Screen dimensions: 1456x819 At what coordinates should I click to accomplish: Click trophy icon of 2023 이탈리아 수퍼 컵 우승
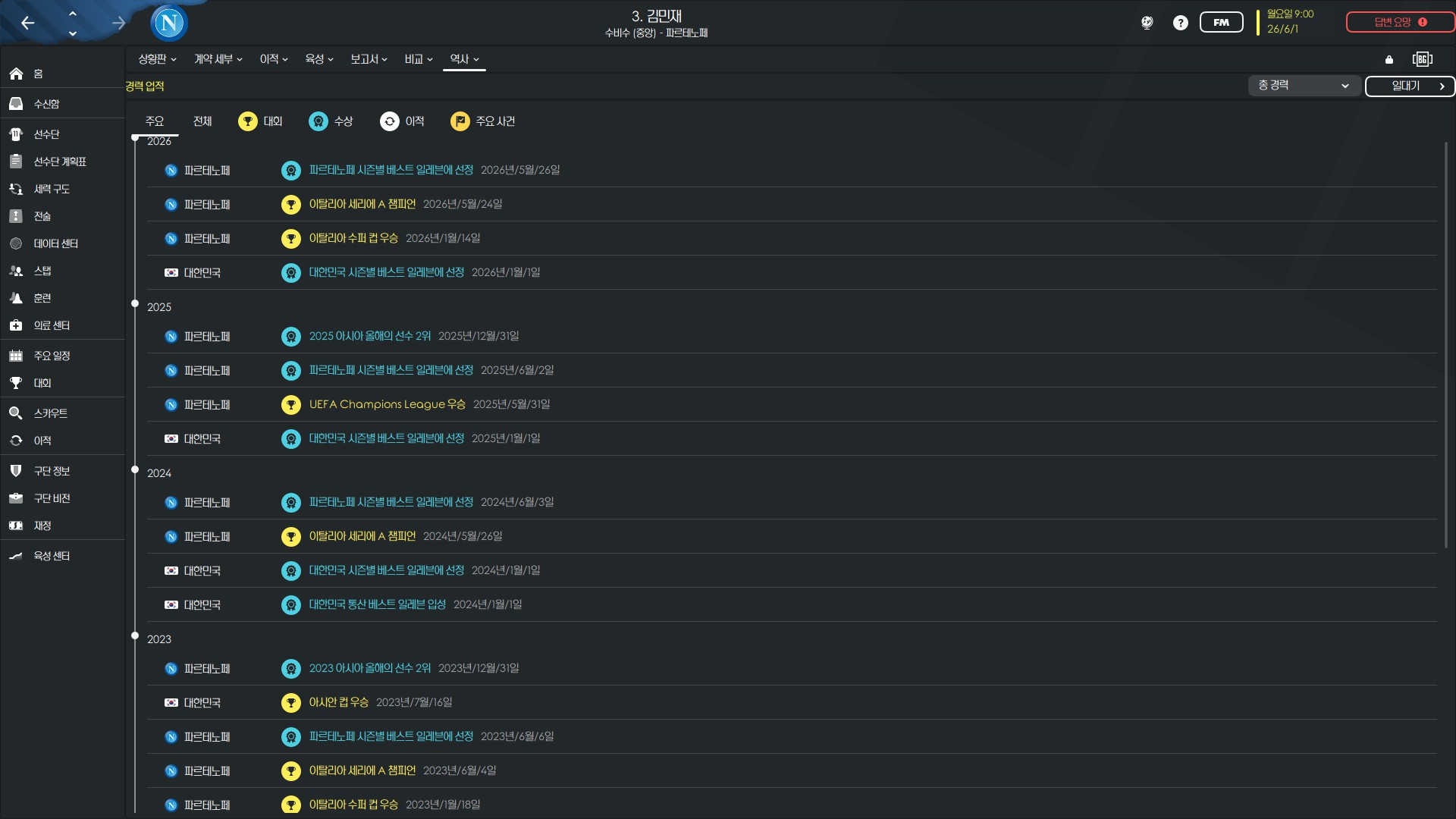click(x=290, y=805)
